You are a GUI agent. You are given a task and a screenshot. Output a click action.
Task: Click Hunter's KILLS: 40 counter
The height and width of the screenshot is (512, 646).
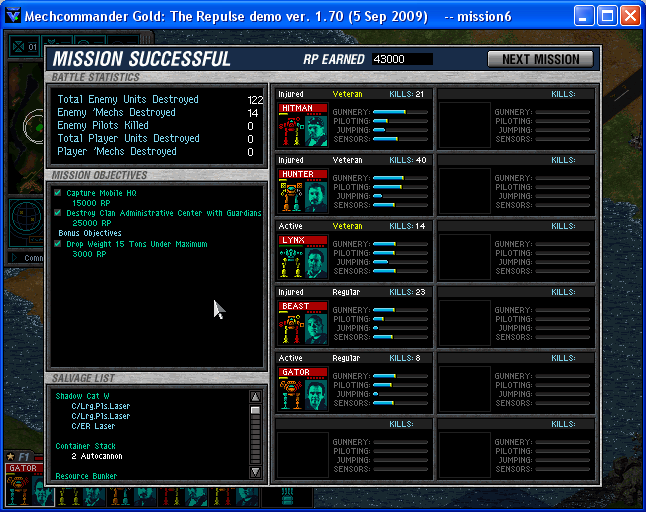point(408,160)
